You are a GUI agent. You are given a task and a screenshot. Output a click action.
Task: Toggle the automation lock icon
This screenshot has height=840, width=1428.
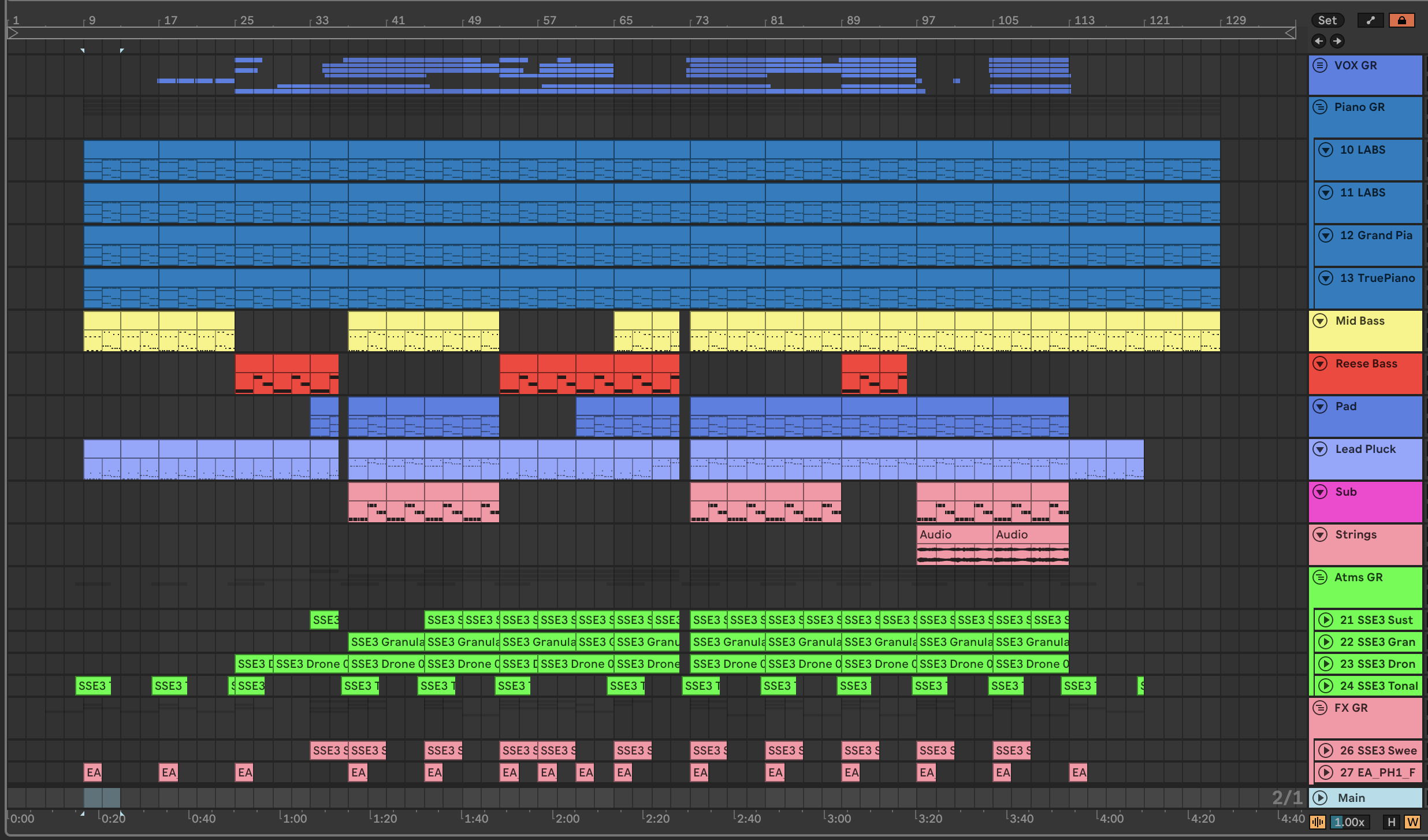1401,20
